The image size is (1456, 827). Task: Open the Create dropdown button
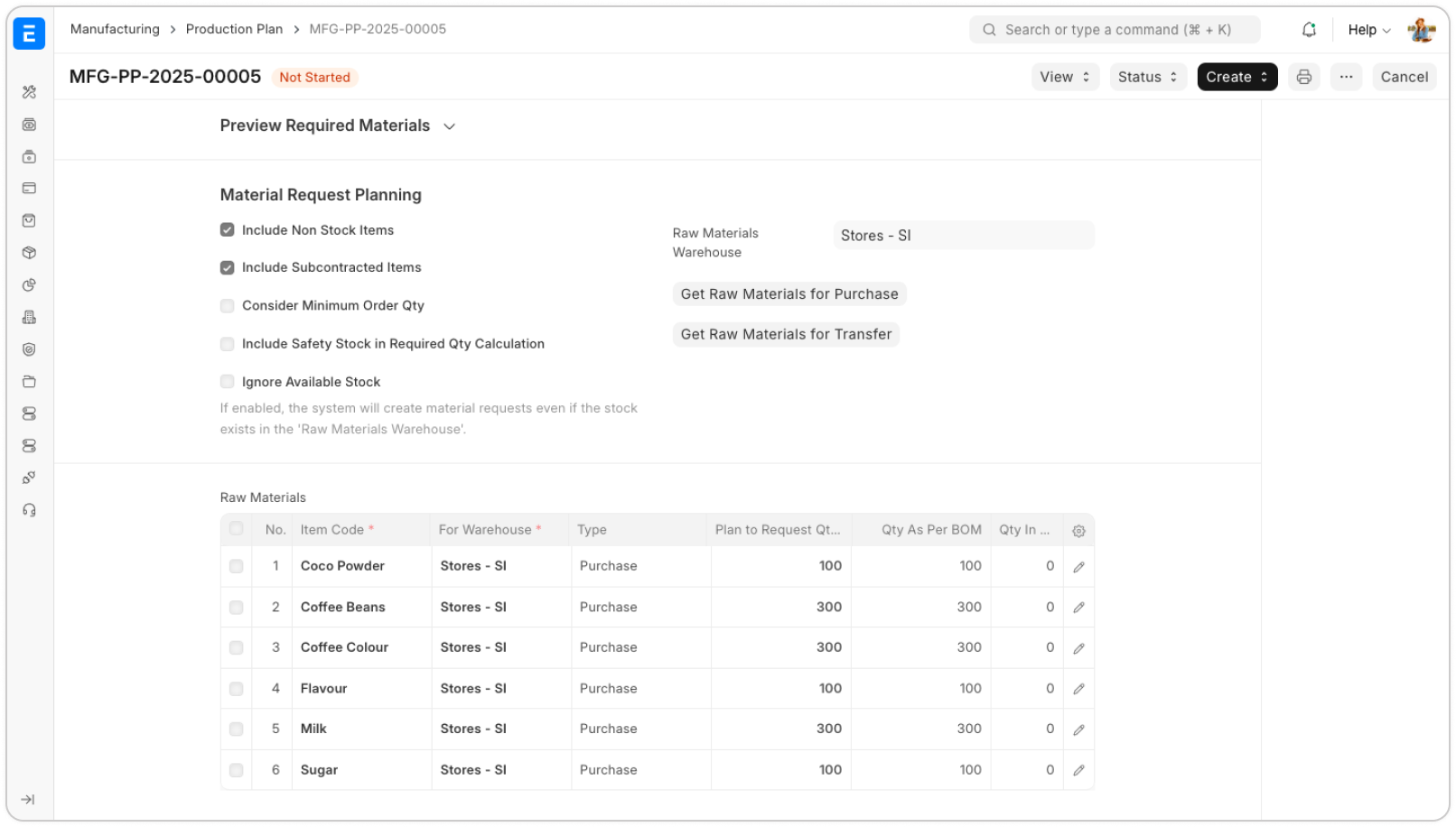pos(1237,77)
